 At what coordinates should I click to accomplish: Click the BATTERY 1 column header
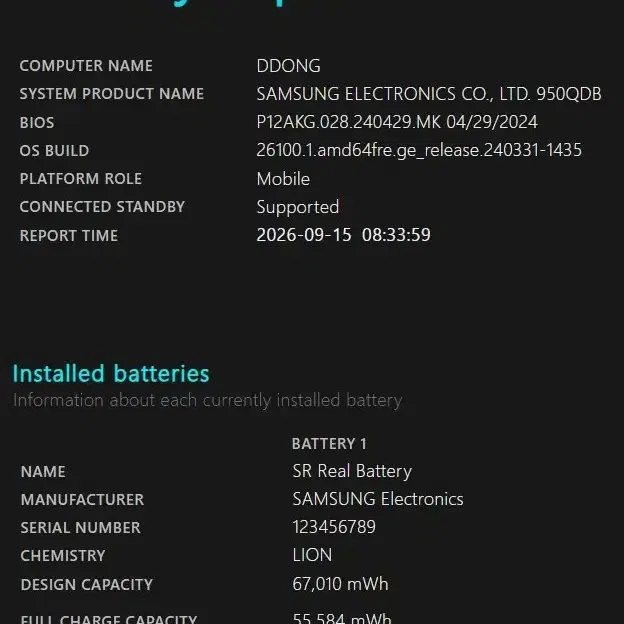tap(329, 444)
